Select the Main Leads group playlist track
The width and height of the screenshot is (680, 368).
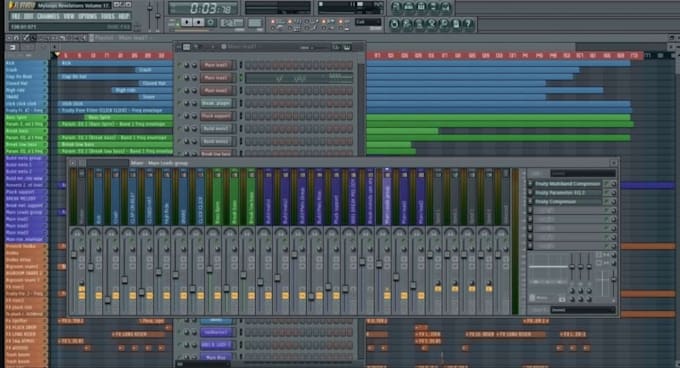pos(25,212)
